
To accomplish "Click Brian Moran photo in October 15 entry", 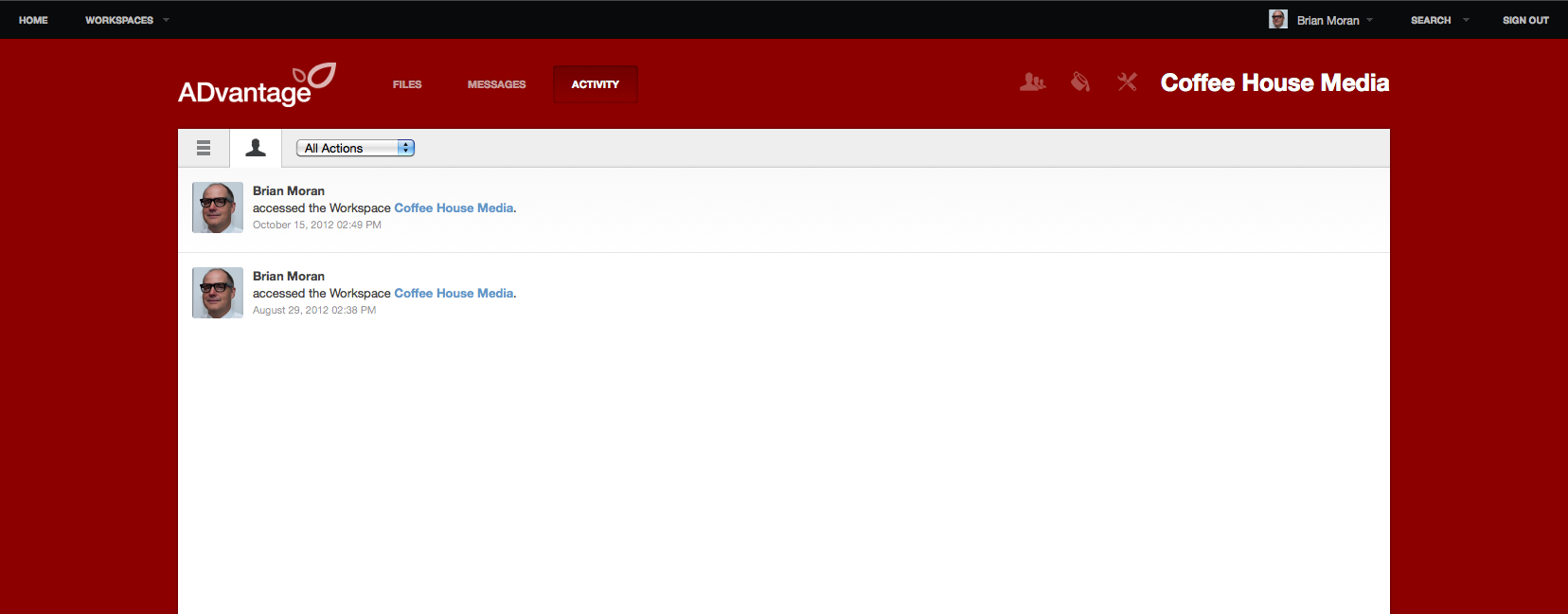I will tap(218, 208).
